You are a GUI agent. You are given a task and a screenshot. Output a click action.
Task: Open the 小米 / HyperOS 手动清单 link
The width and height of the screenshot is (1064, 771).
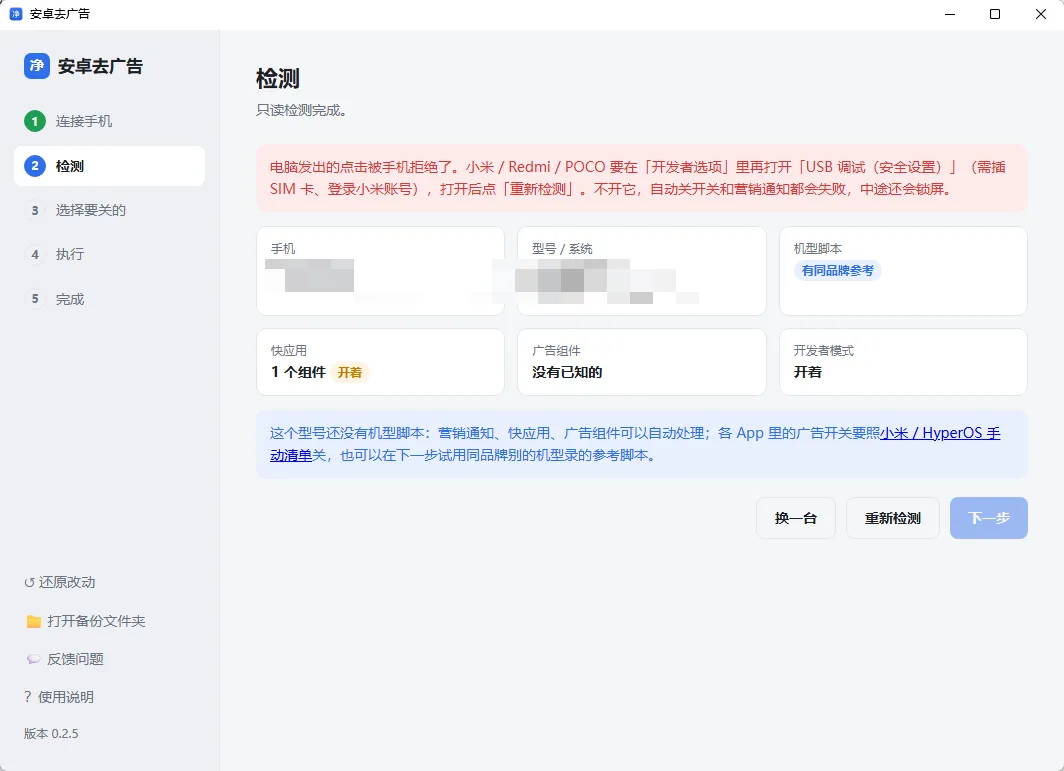[940, 433]
